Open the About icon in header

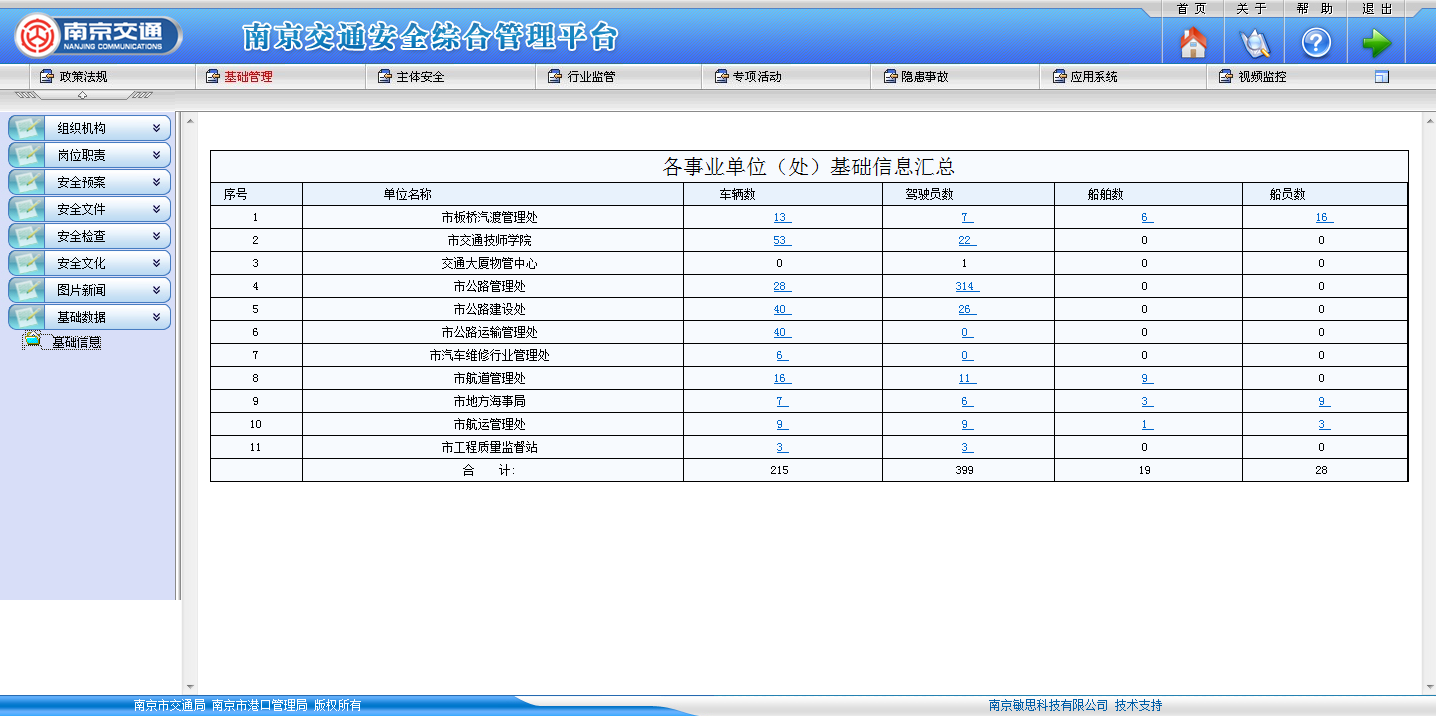coord(1254,43)
